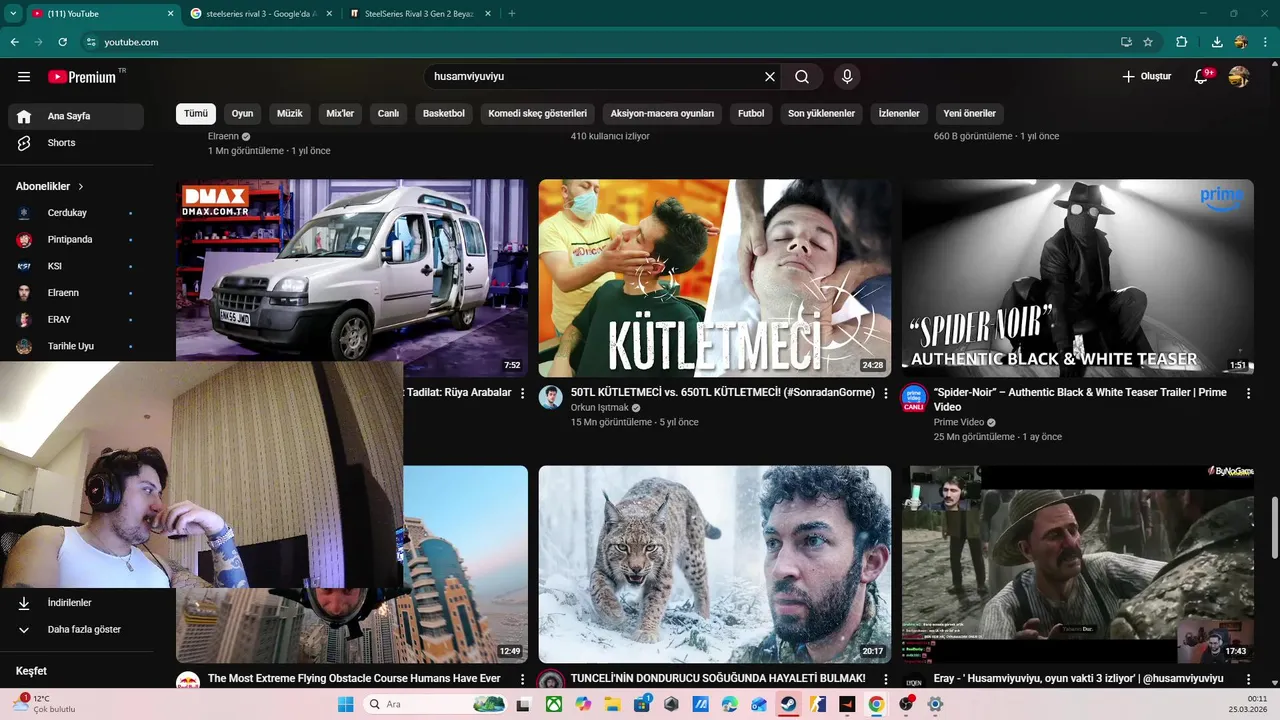Go to Ana Sayfa in sidebar

coord(76,116)
